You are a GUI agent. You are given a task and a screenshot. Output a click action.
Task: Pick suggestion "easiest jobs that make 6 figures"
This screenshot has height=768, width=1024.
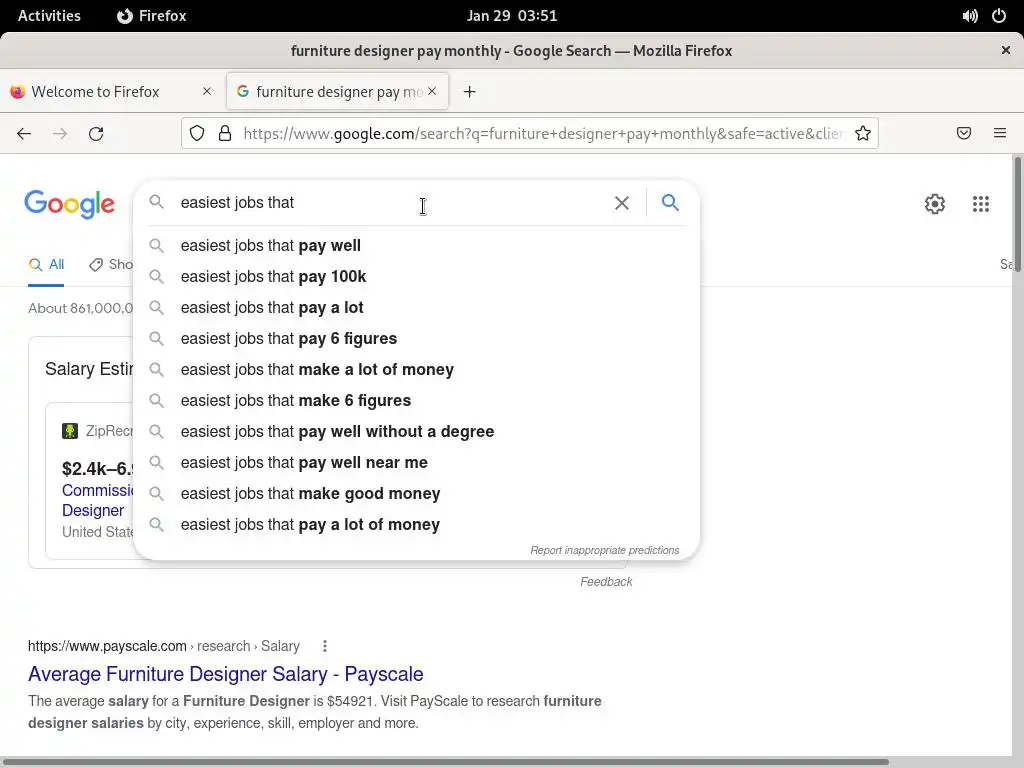[x=295, y=401]
